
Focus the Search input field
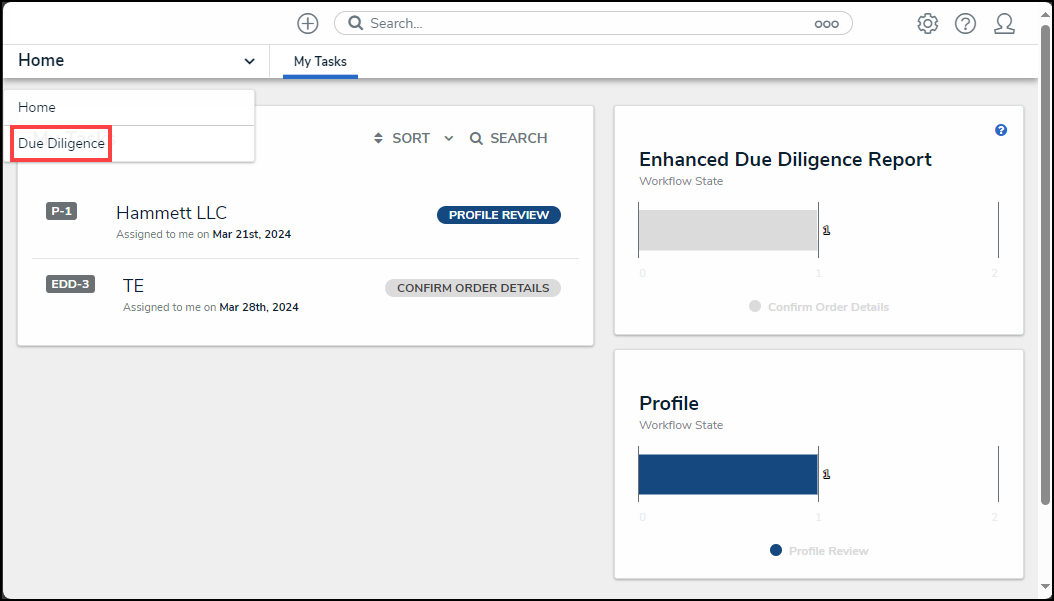(x=593, y=24)
